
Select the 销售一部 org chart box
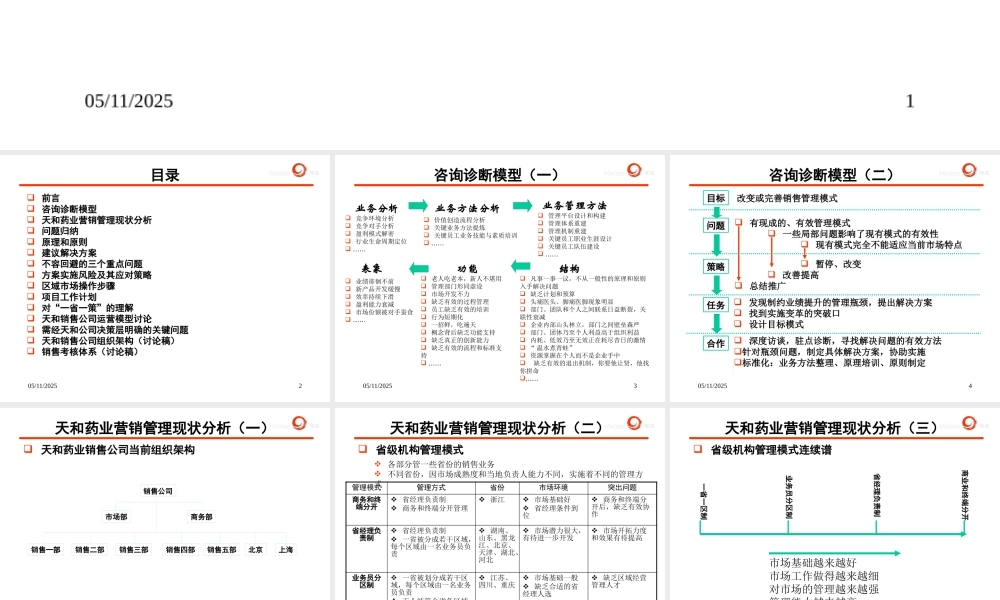46,550
